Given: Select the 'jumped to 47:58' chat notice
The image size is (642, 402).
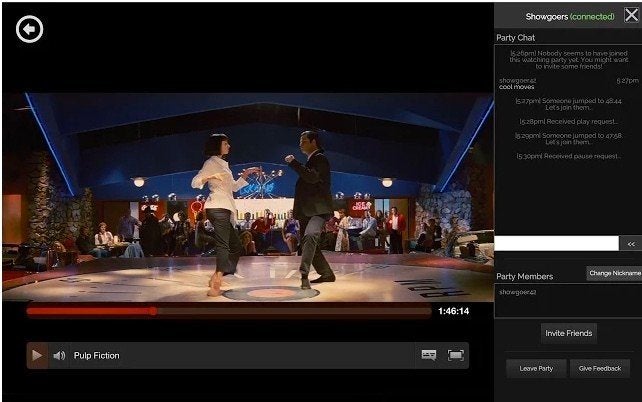Looking at the screenshot, I should tap(569, 139).
